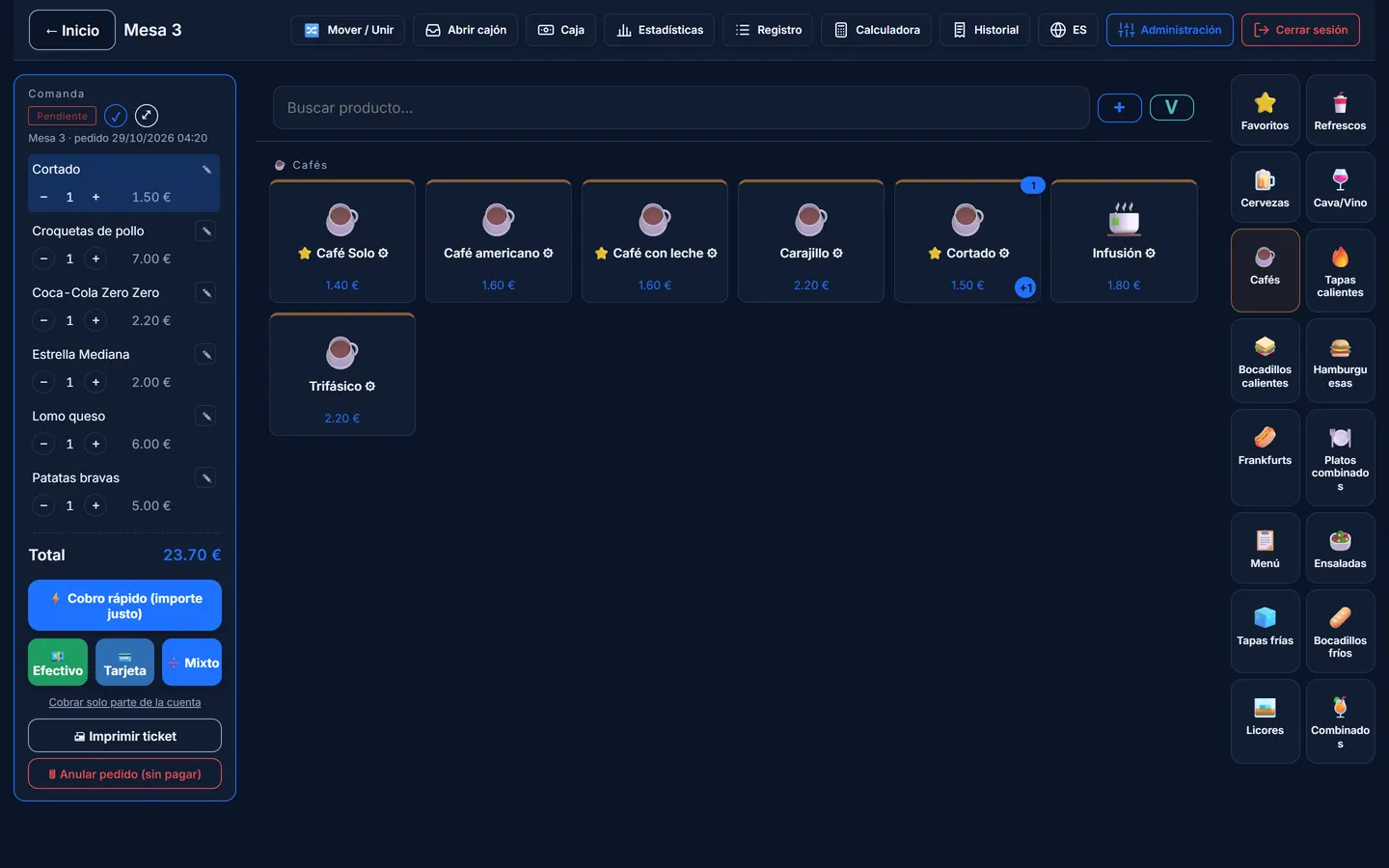Open the ES language selector
1389x868 pixels.
click(x=1068, y=30)
